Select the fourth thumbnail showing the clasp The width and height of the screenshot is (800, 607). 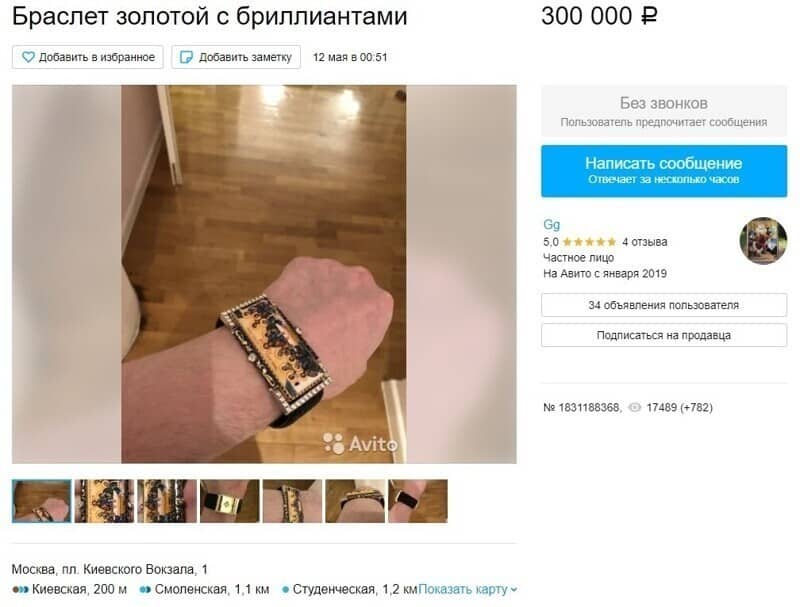230,501
